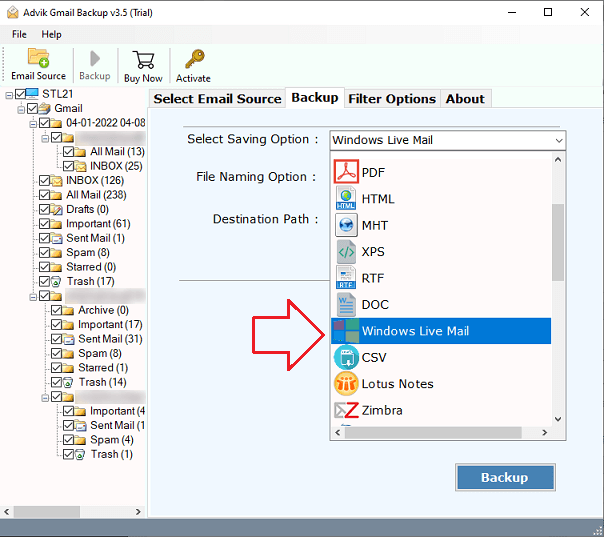Select the CSV format icon
Screen dimensions: 604x537
[346, 357]
